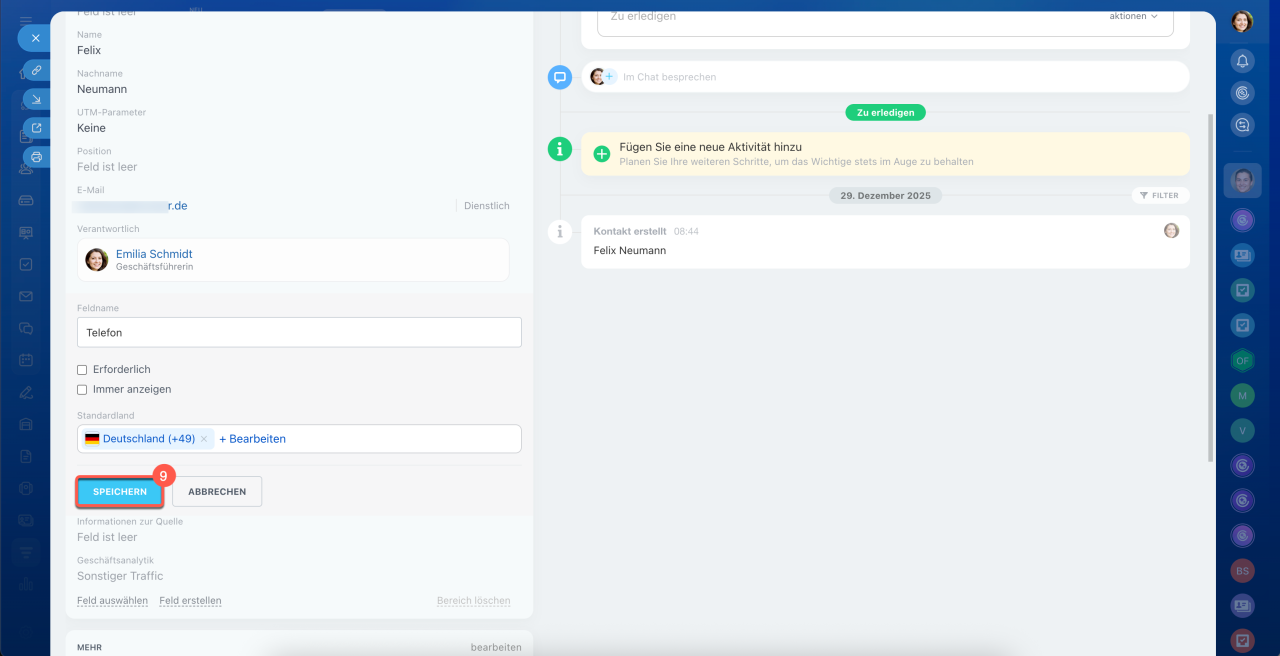
Task: Click bearbeiten in the MEHR section
Action: 495,647
